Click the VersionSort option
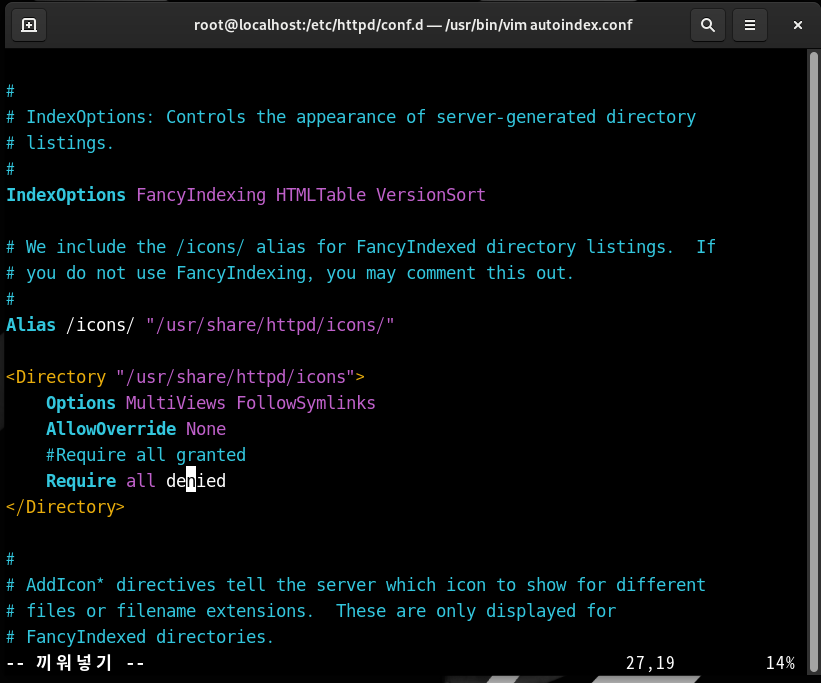Viewport: 821px width, 683px height. 430,195
